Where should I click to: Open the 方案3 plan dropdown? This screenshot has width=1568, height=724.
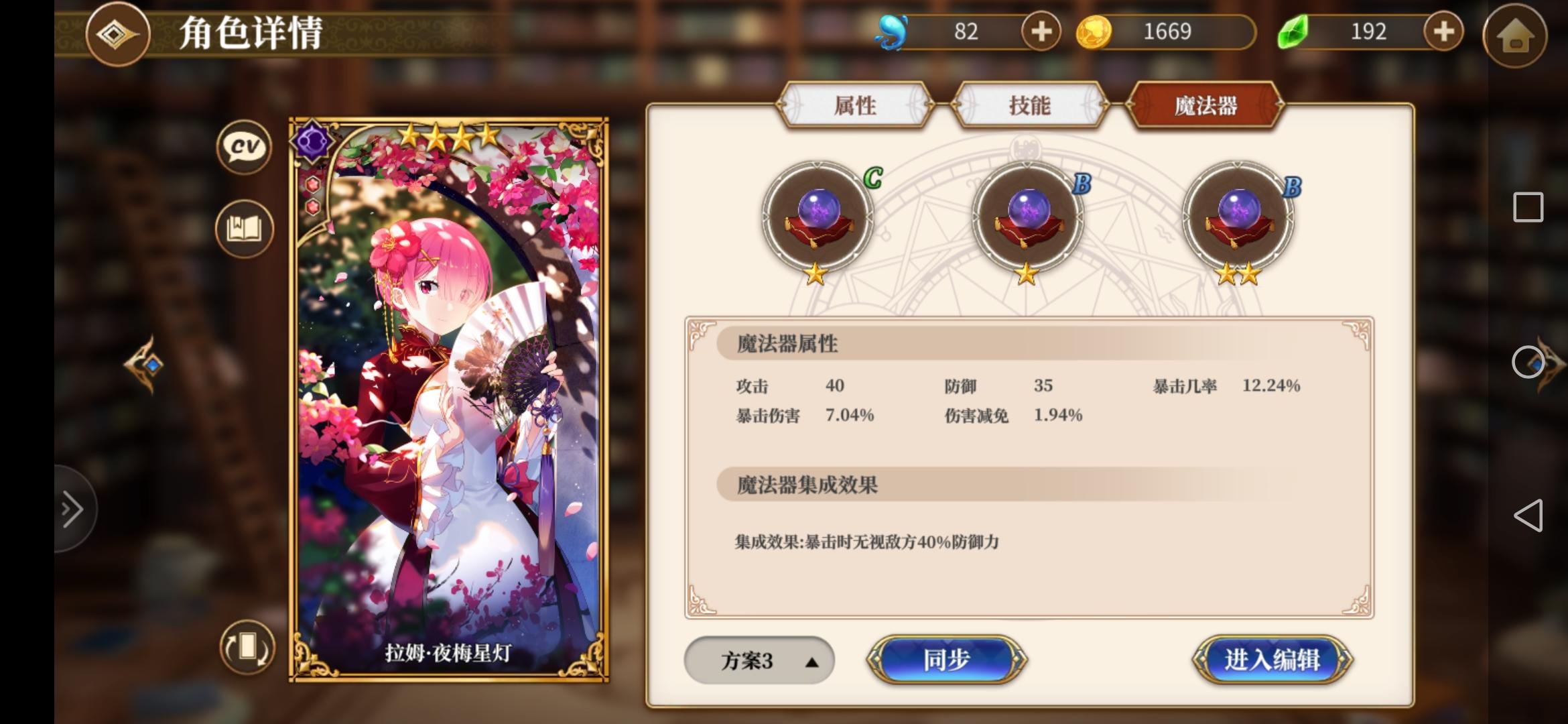[759, 661]
